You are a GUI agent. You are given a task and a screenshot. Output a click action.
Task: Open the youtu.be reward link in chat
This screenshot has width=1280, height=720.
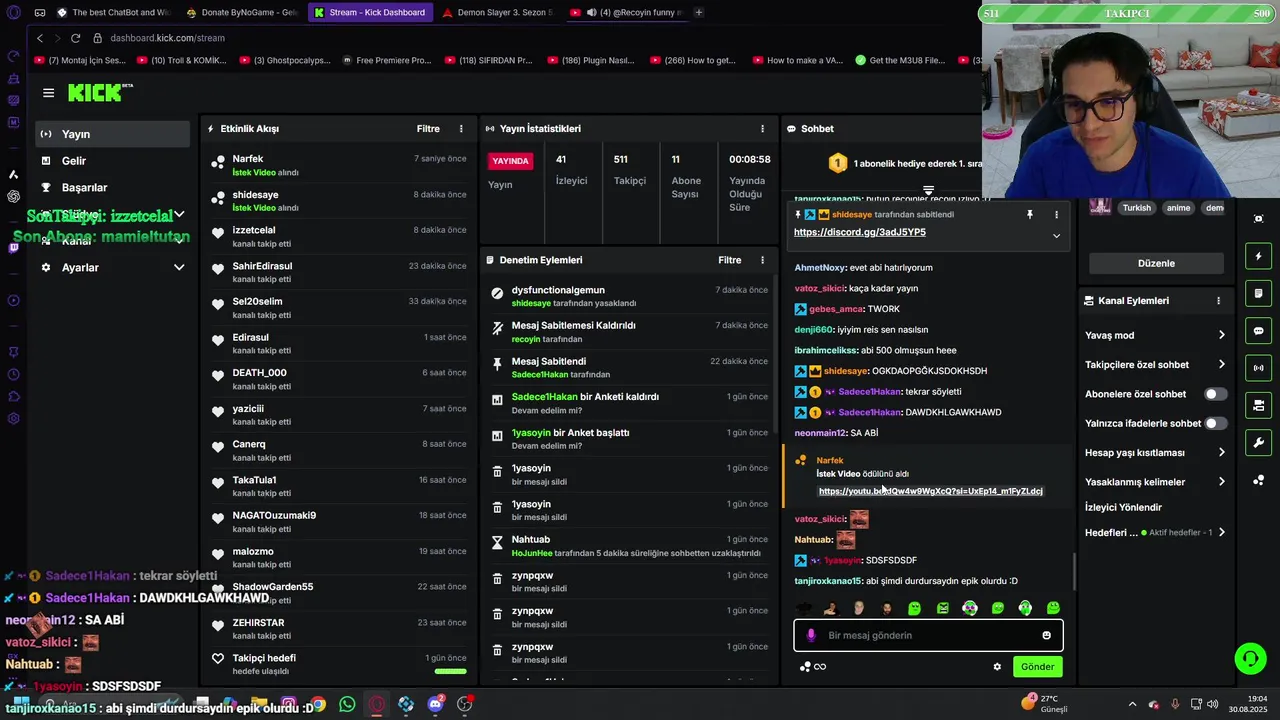(x=930, y=491)
